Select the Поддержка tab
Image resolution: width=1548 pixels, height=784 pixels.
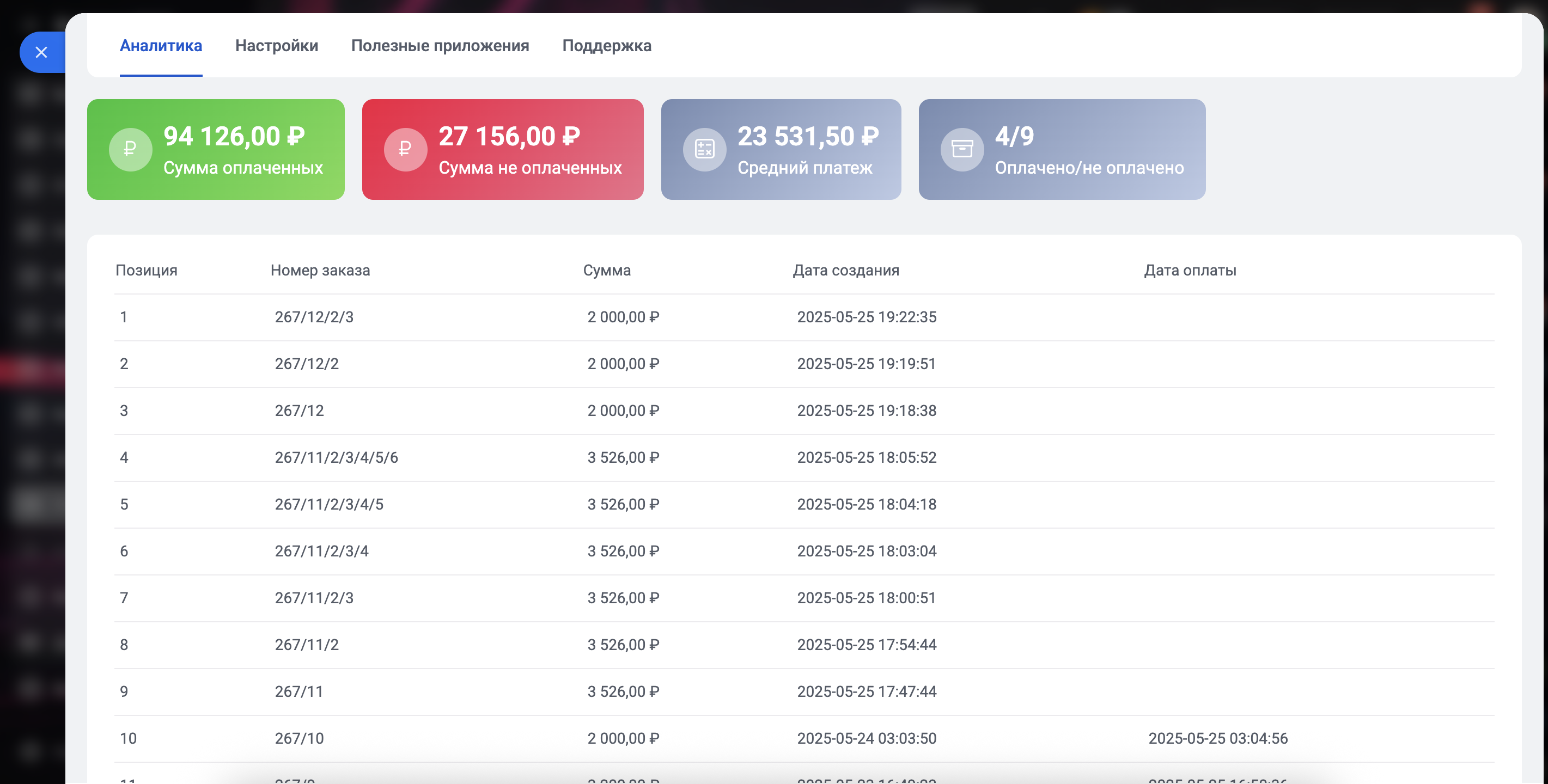tap(607, 46)
